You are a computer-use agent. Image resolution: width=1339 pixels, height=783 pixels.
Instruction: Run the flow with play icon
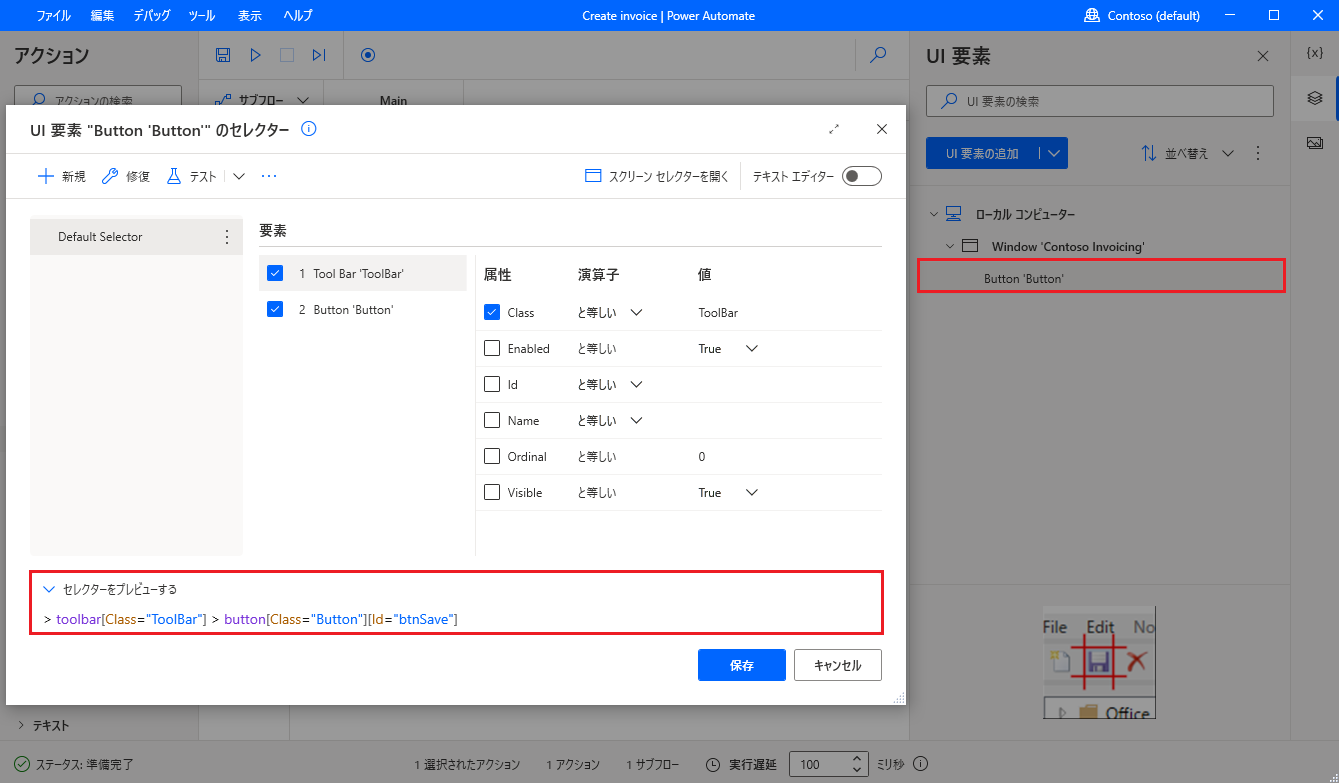[255, 55]
